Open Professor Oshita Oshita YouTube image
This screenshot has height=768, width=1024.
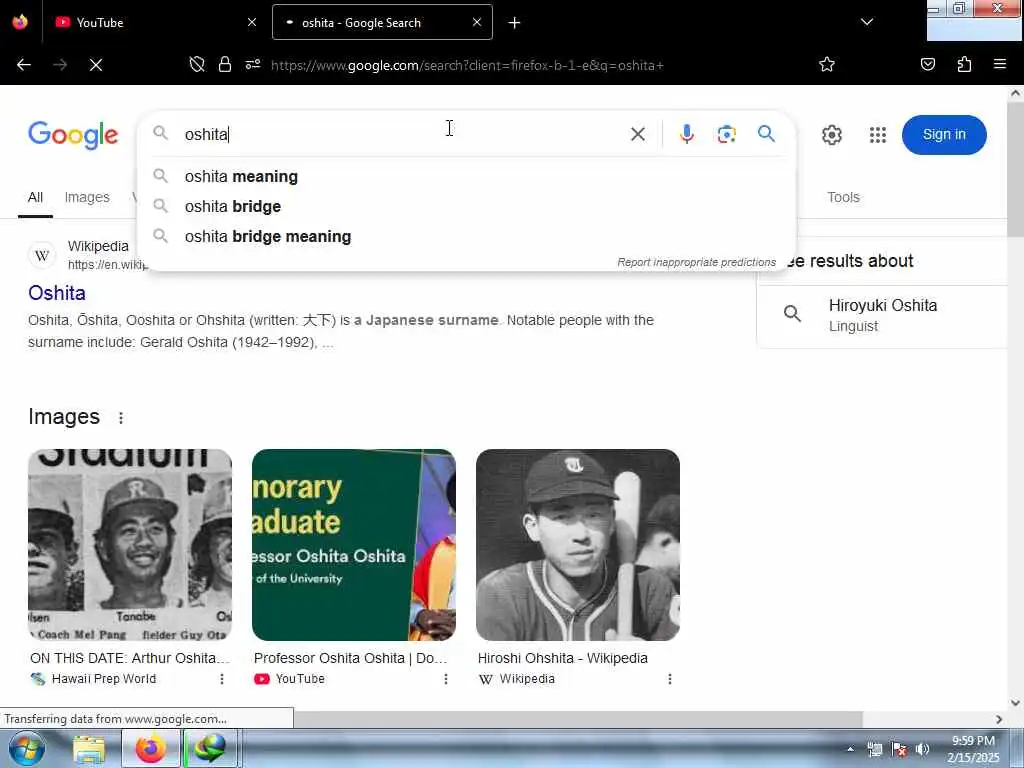[354, 545]
